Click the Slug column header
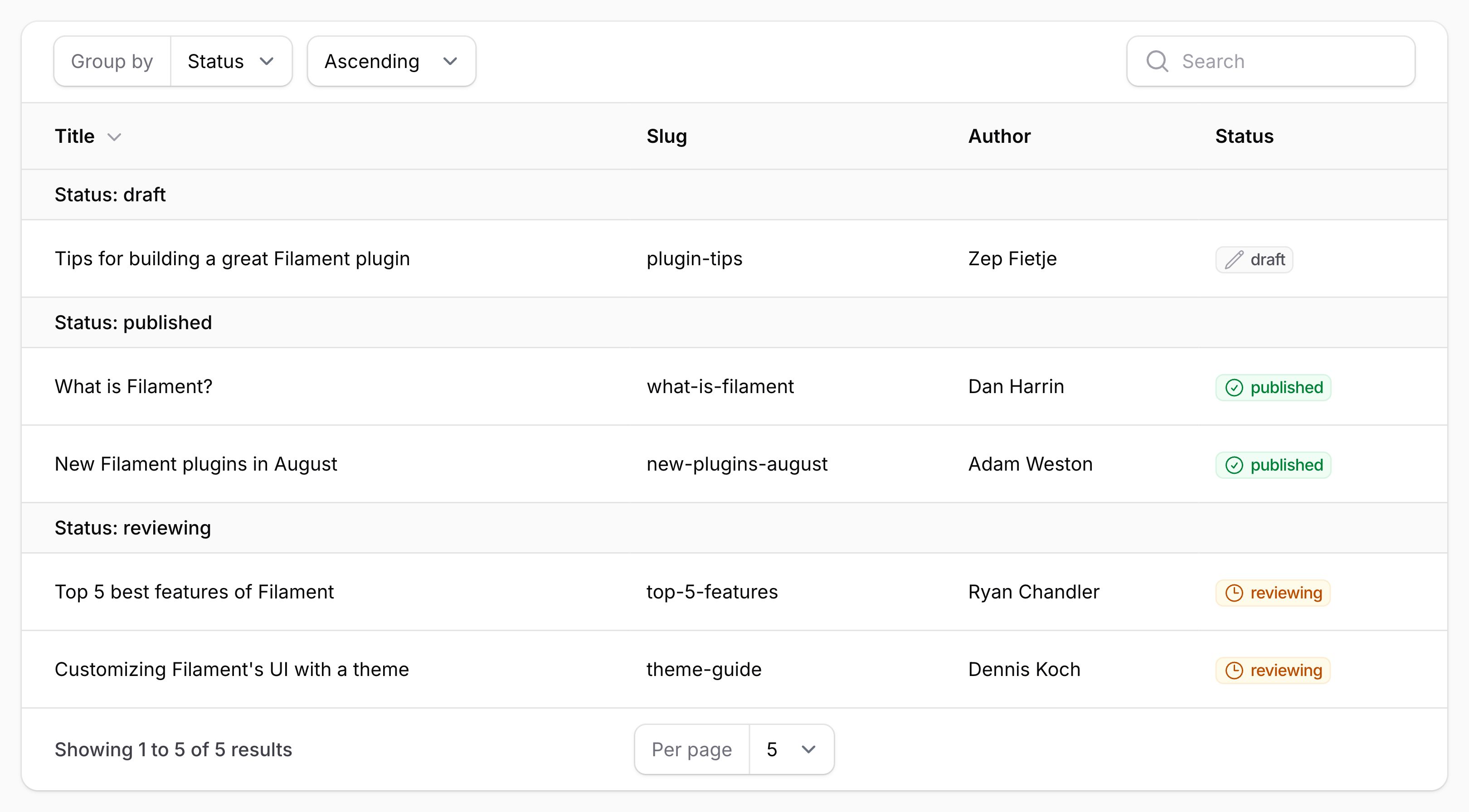Viewport: 1469px width, 812px height. pos(666,136)
